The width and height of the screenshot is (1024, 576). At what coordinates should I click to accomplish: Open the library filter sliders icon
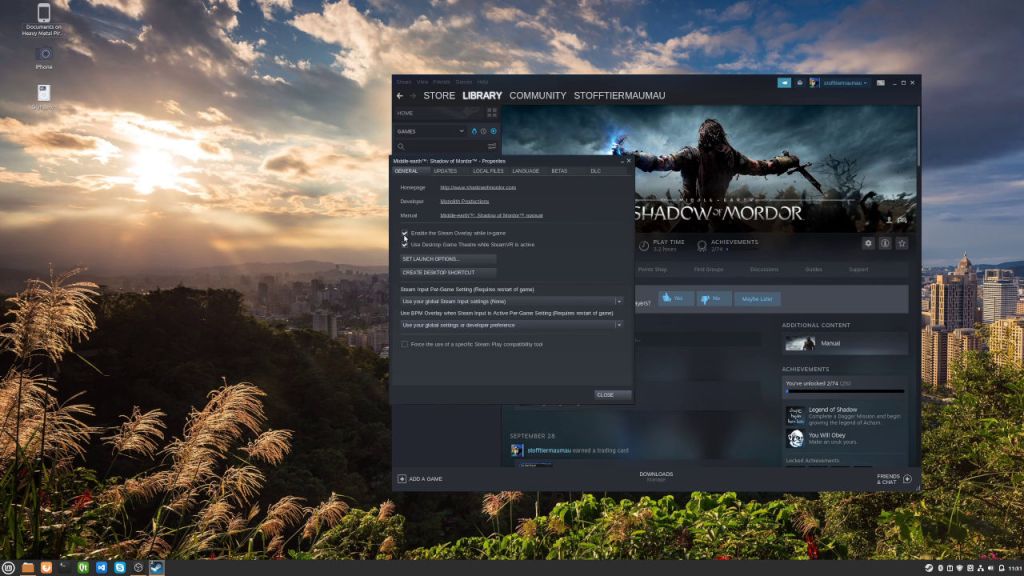click(x=492, y=147)
